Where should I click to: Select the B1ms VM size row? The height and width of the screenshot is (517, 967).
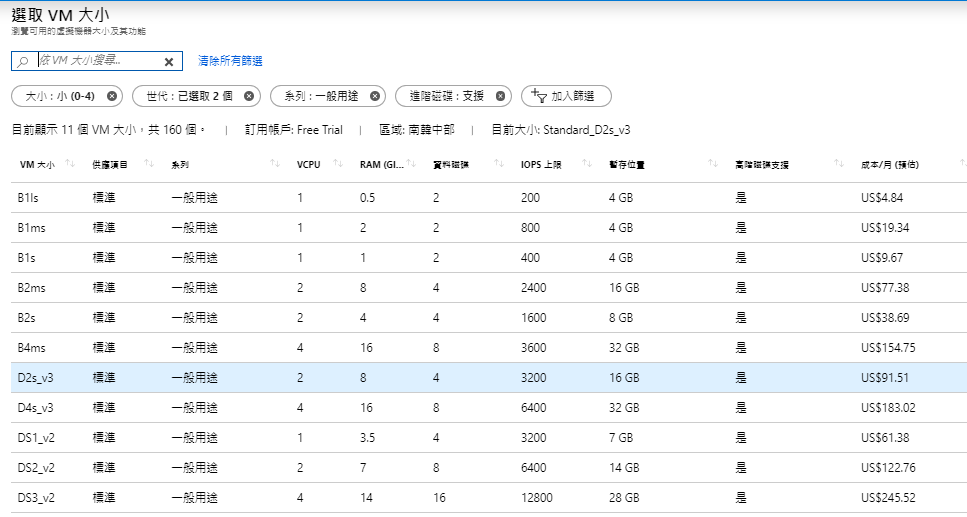click(488, 228)
